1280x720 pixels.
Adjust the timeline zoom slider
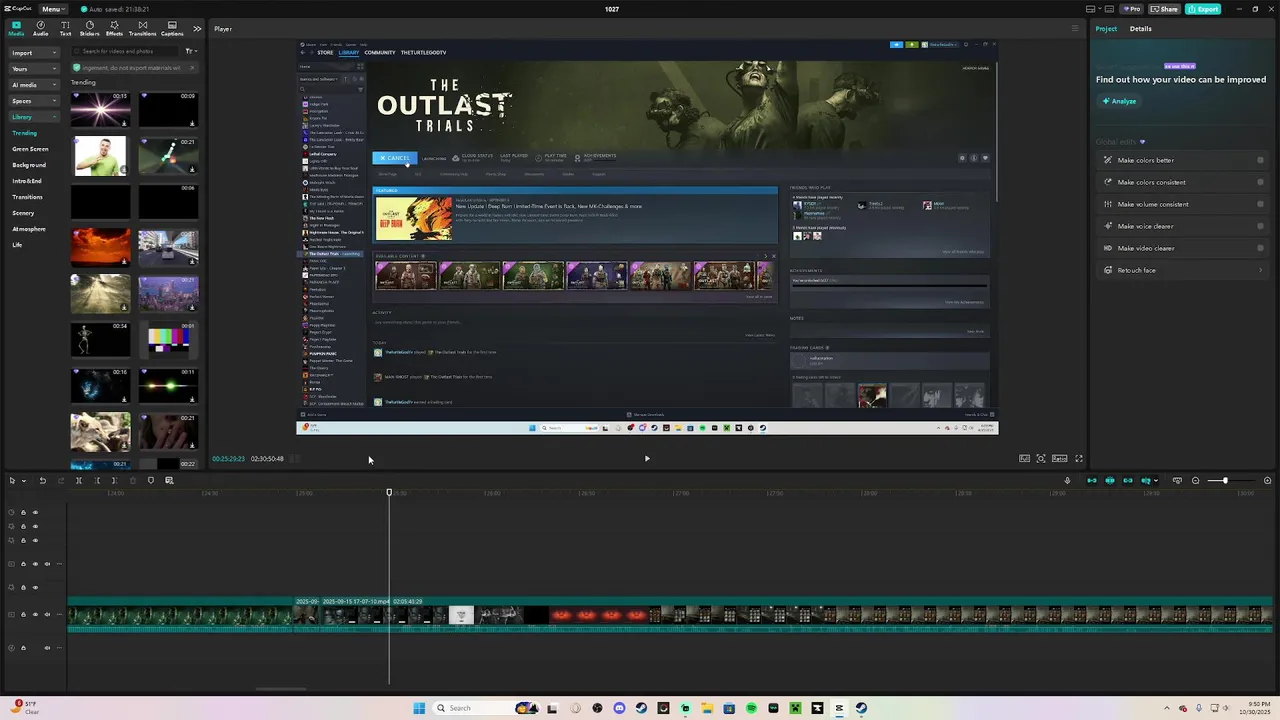pyautogui.click(x=1224, y=481)
